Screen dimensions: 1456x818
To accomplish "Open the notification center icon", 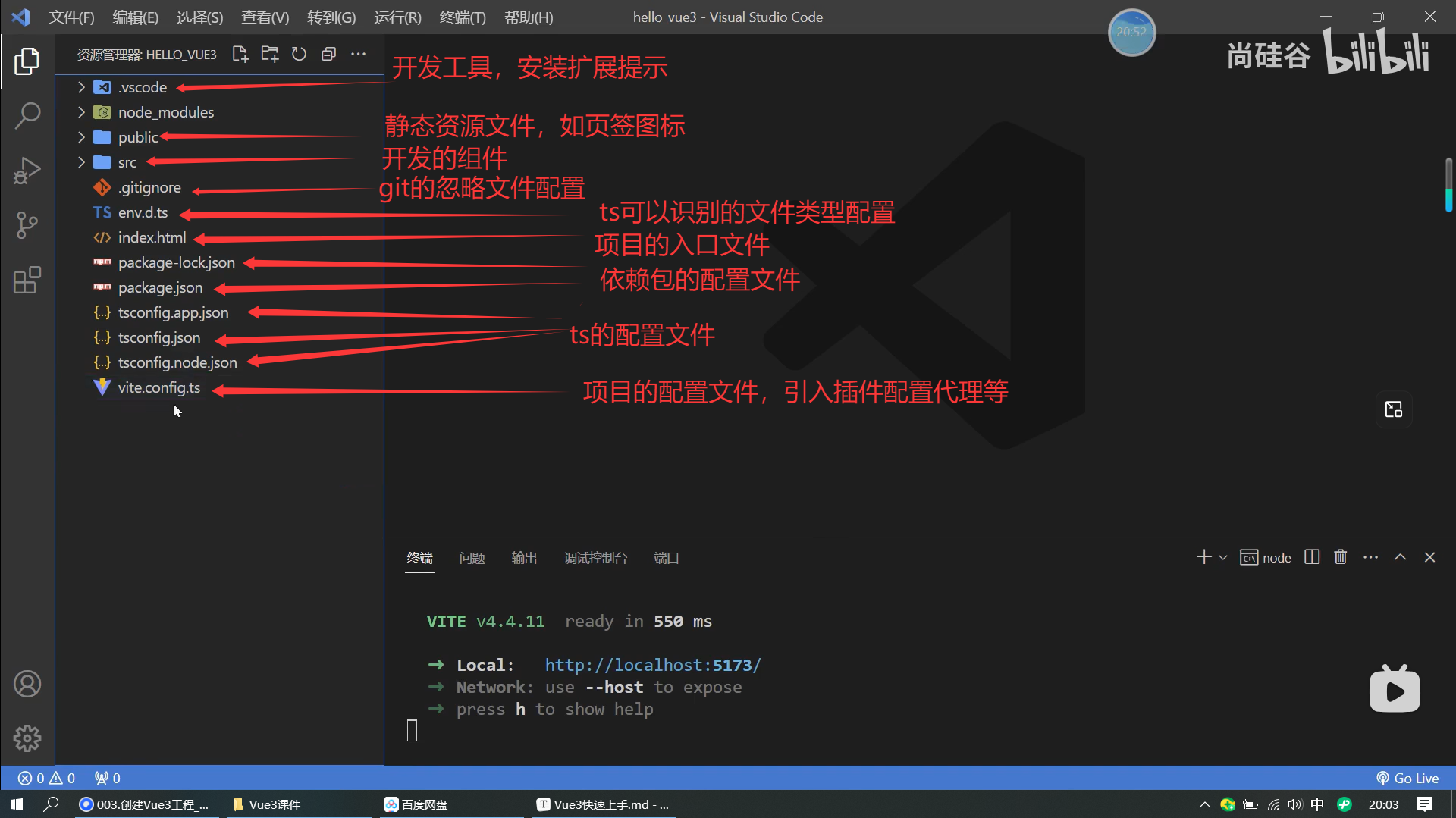I will [1425, 804].
